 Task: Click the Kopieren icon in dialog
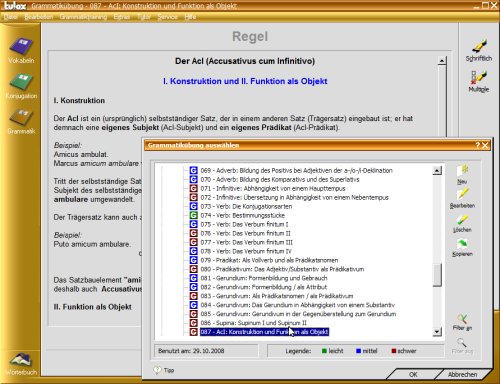pyautogui.click(x=462, y=247)
